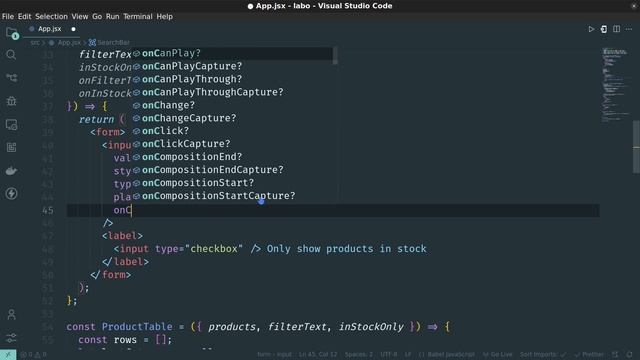Choose onCompositionEndCapture? suggestion
The width and height of the screenshot is (640, 360).
[x=233, y=170]
